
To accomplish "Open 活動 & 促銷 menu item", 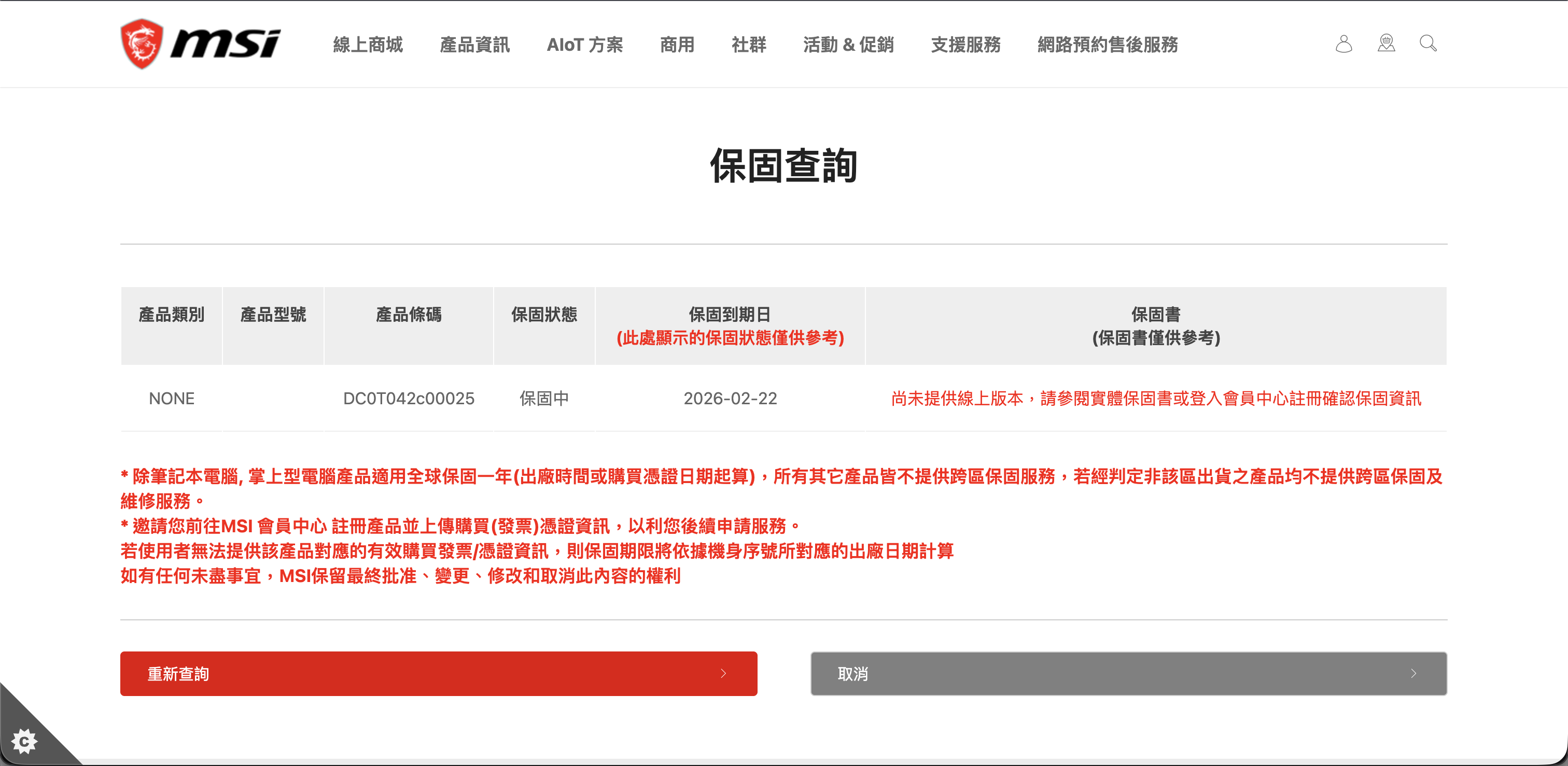I will 848,45.
